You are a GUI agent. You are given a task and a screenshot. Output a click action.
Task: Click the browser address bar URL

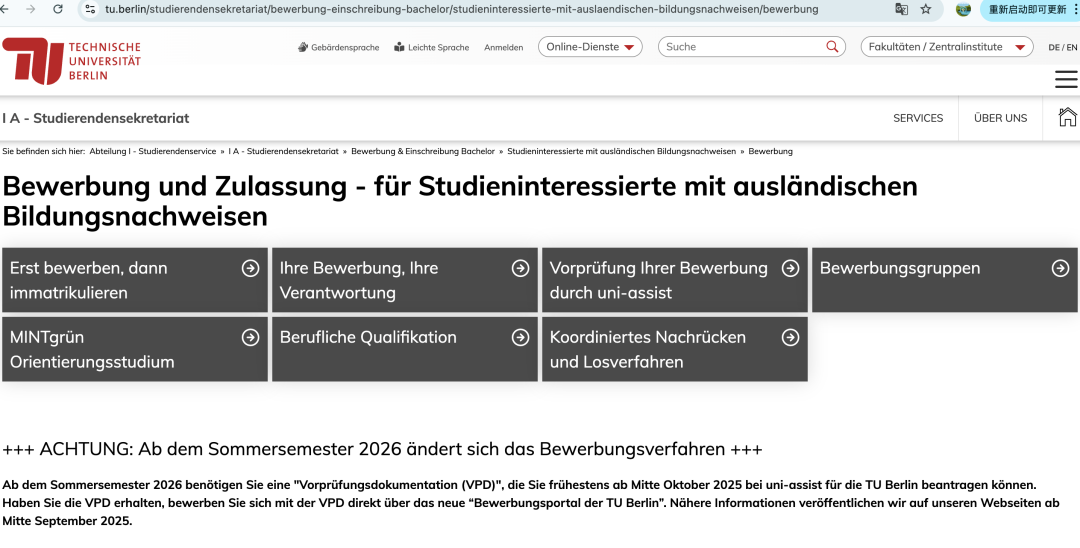[461, 10]
